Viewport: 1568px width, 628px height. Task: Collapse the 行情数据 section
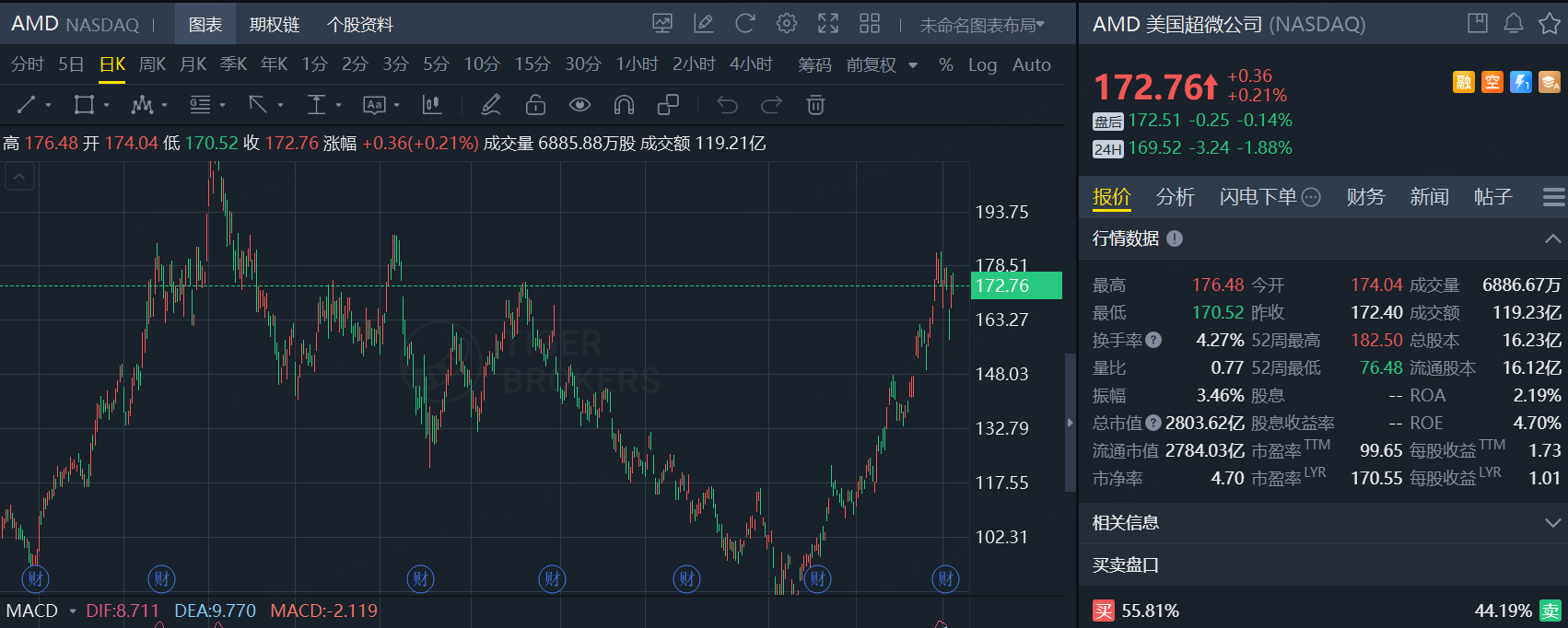tap(1551, 238)
